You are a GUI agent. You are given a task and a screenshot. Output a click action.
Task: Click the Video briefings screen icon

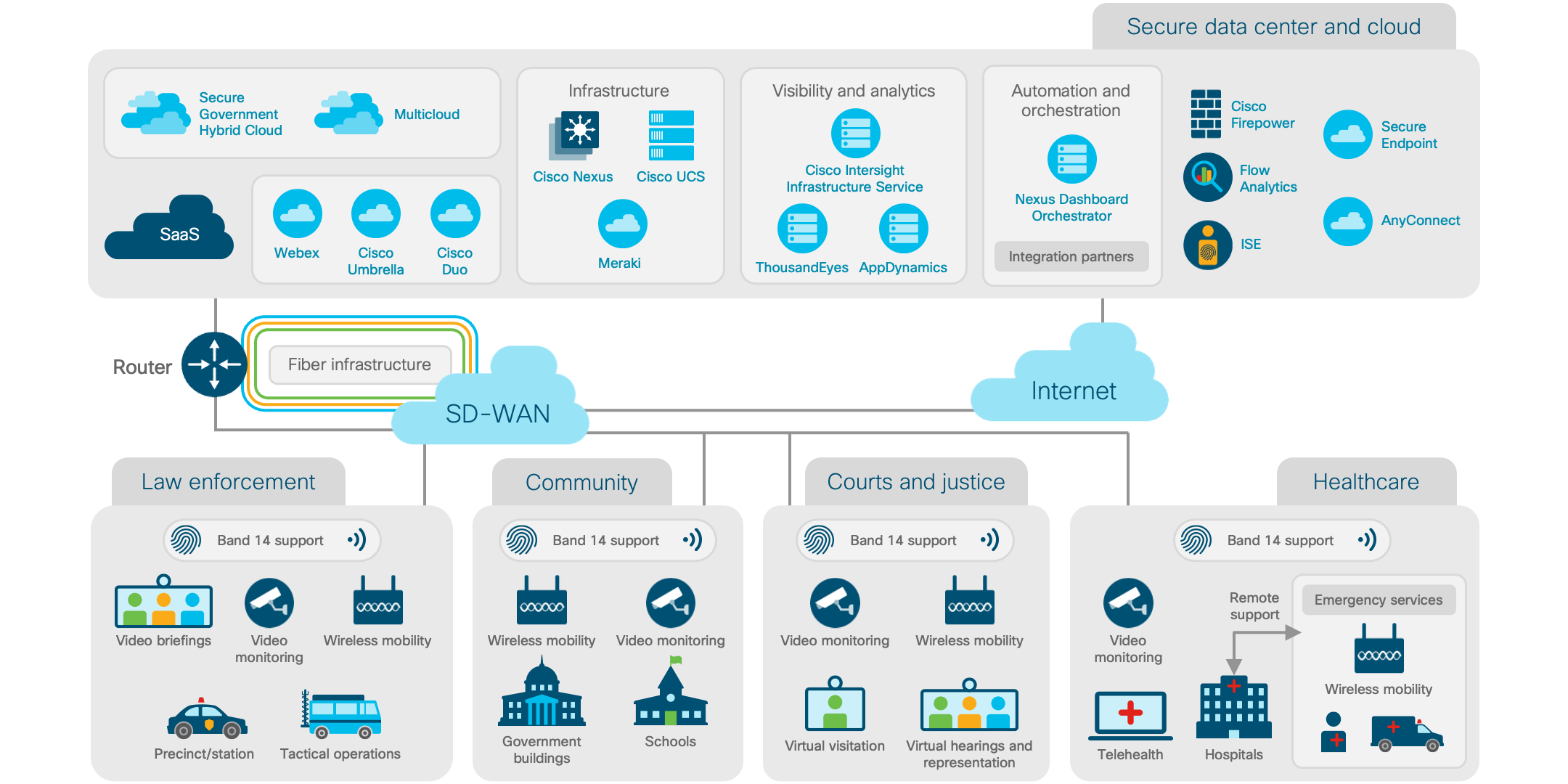tap(164, 602)
